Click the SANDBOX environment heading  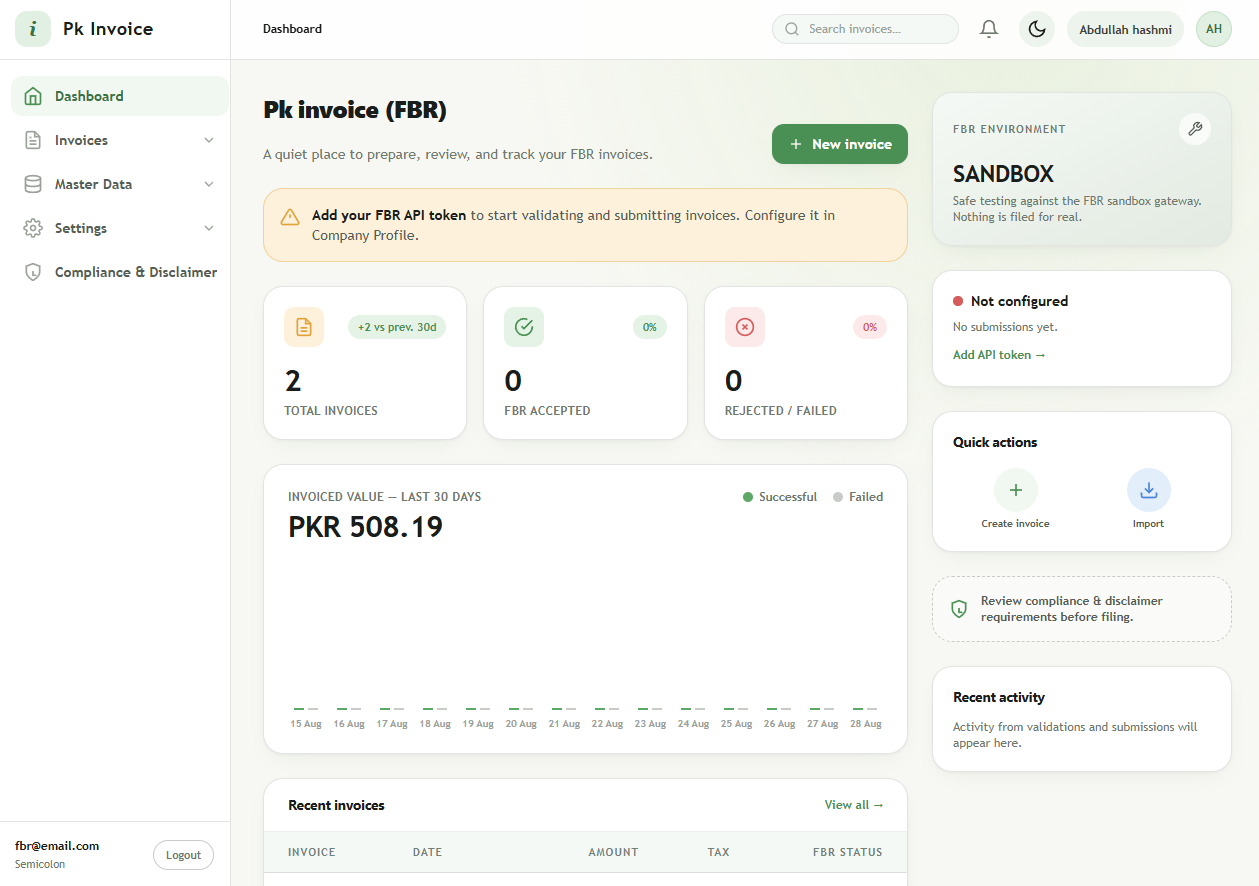point(1003,174)
